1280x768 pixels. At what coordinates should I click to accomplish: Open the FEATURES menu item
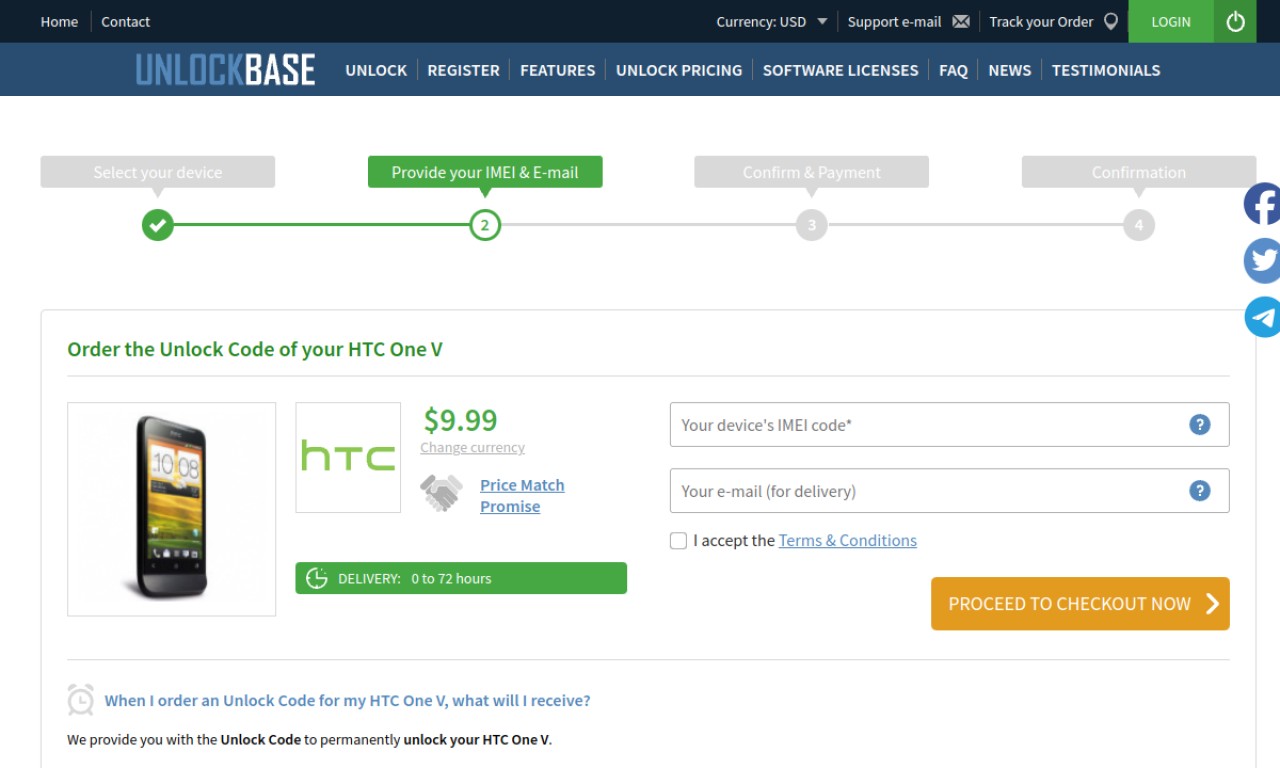pos(557,70)
